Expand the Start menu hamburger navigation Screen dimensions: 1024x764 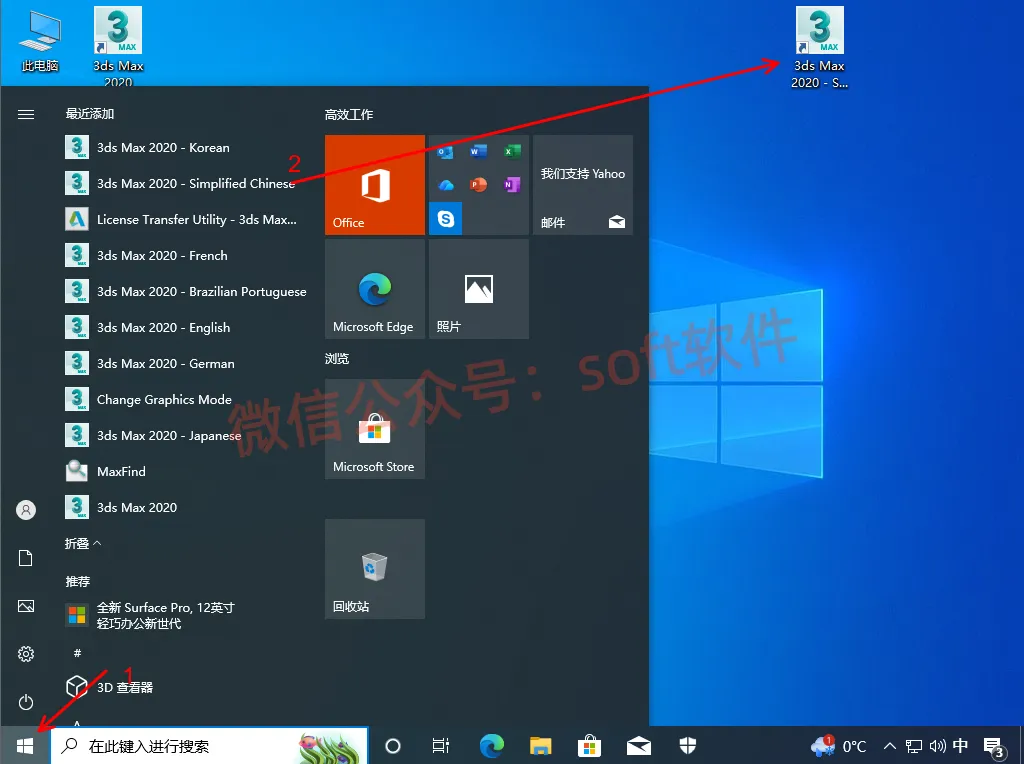(x=25, y=114)
